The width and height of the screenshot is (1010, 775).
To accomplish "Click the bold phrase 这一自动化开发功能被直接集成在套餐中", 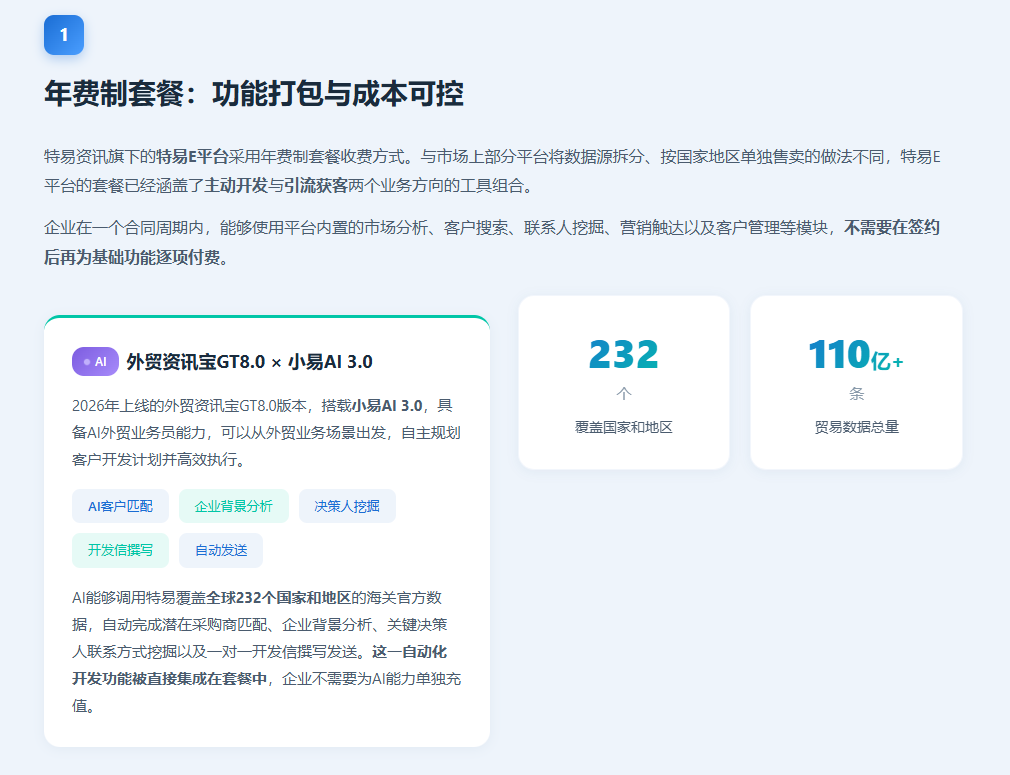I will (x=260, y=665).
